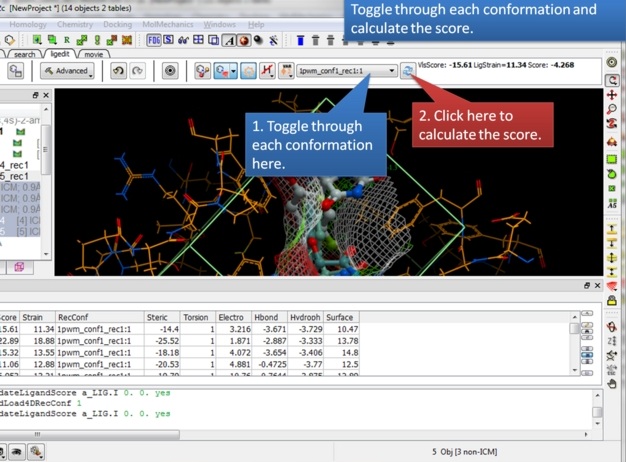The width and height of the screenshot is (626, 462).
Task: Open the Advanced dropdown button
Action: (x=68, y=71)
